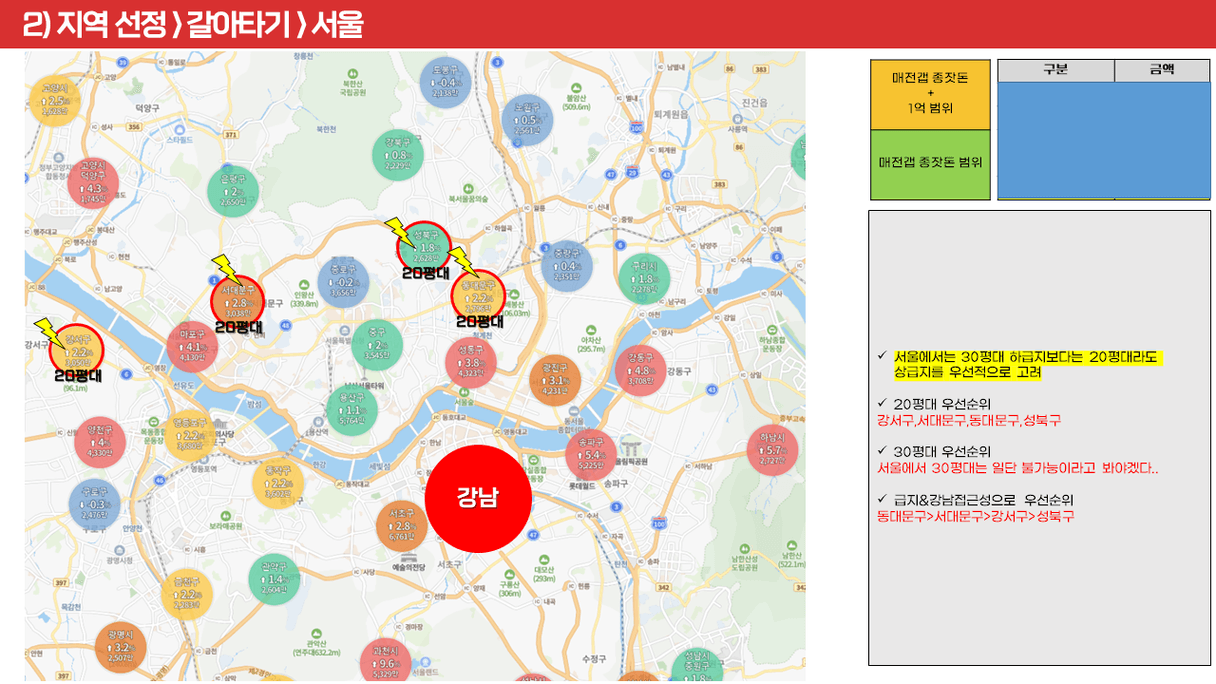The width and height of the screenshot is (1216, 684).
Task: Select the 서초구 2.8% bubble
Action: click(x=400, y=525)
